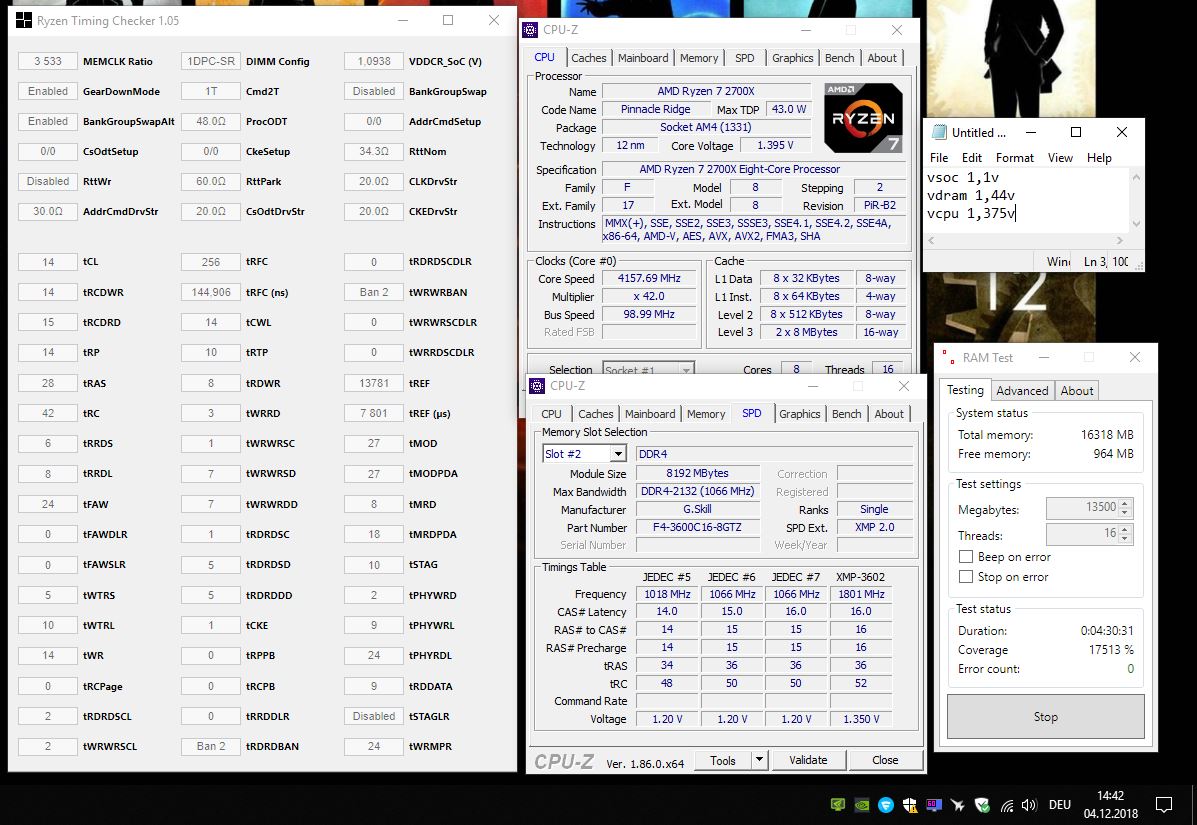This screenshot has width=1197, height=825.
Task: Click the tRFC (ns) value 144,906
Action: pyautogui.click(x=211, y=292)
